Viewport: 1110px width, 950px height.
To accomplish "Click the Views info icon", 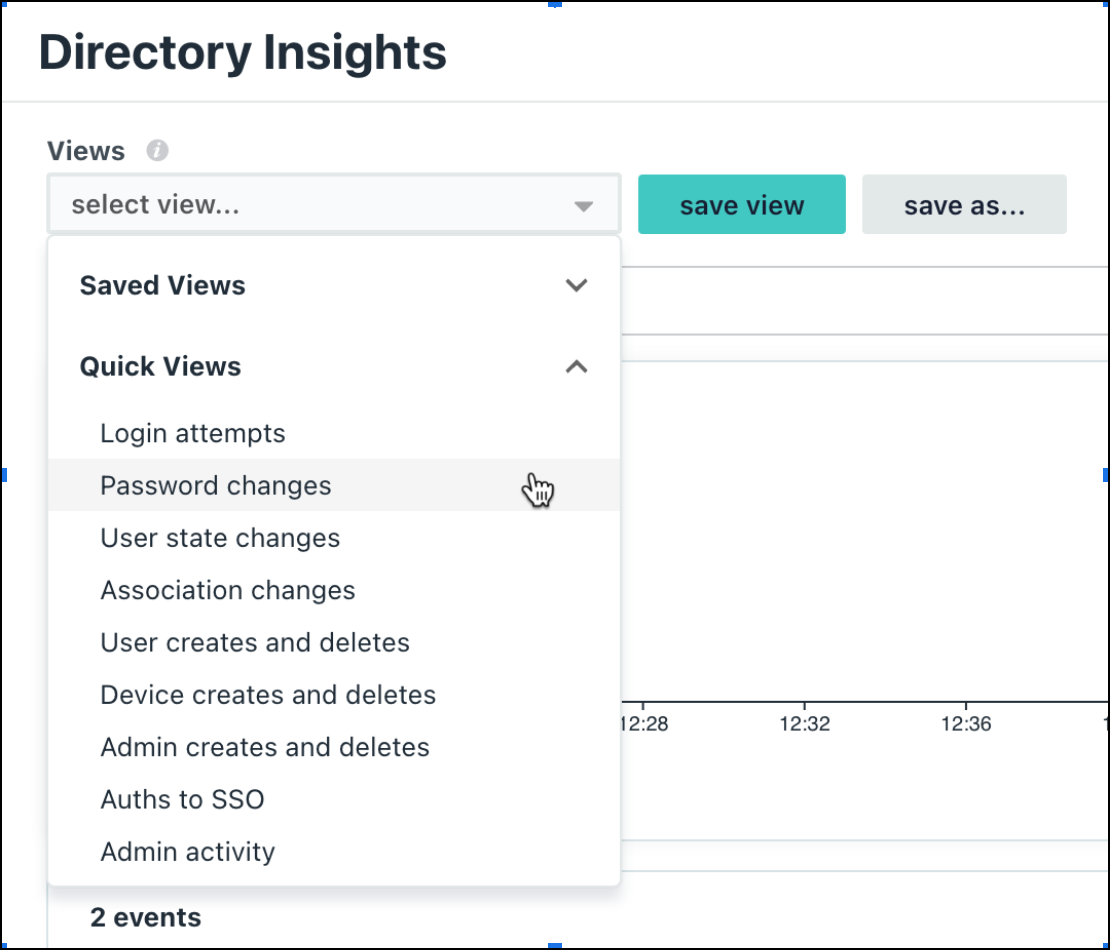I will [157, 151].
